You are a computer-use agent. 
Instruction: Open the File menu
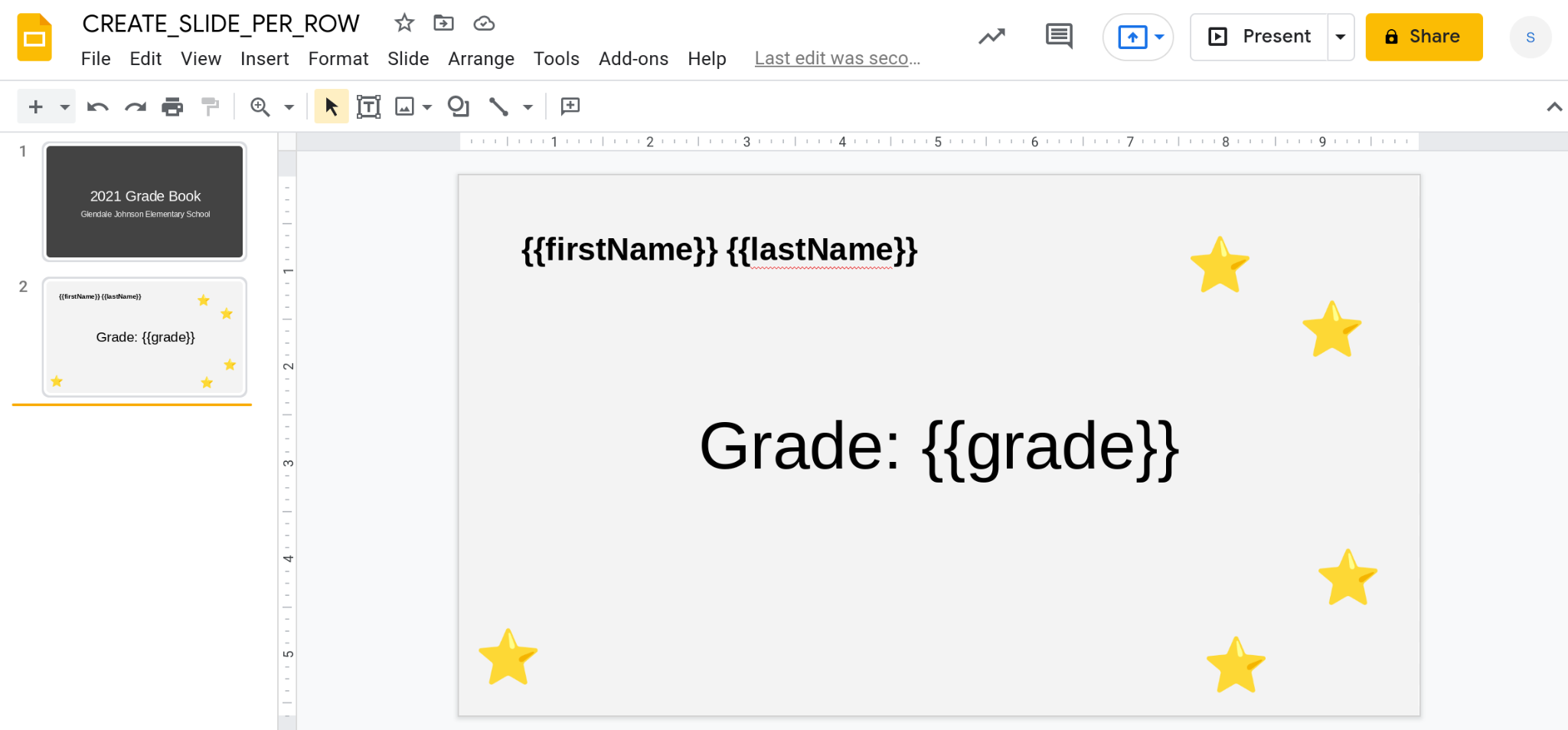click(96, 59)
